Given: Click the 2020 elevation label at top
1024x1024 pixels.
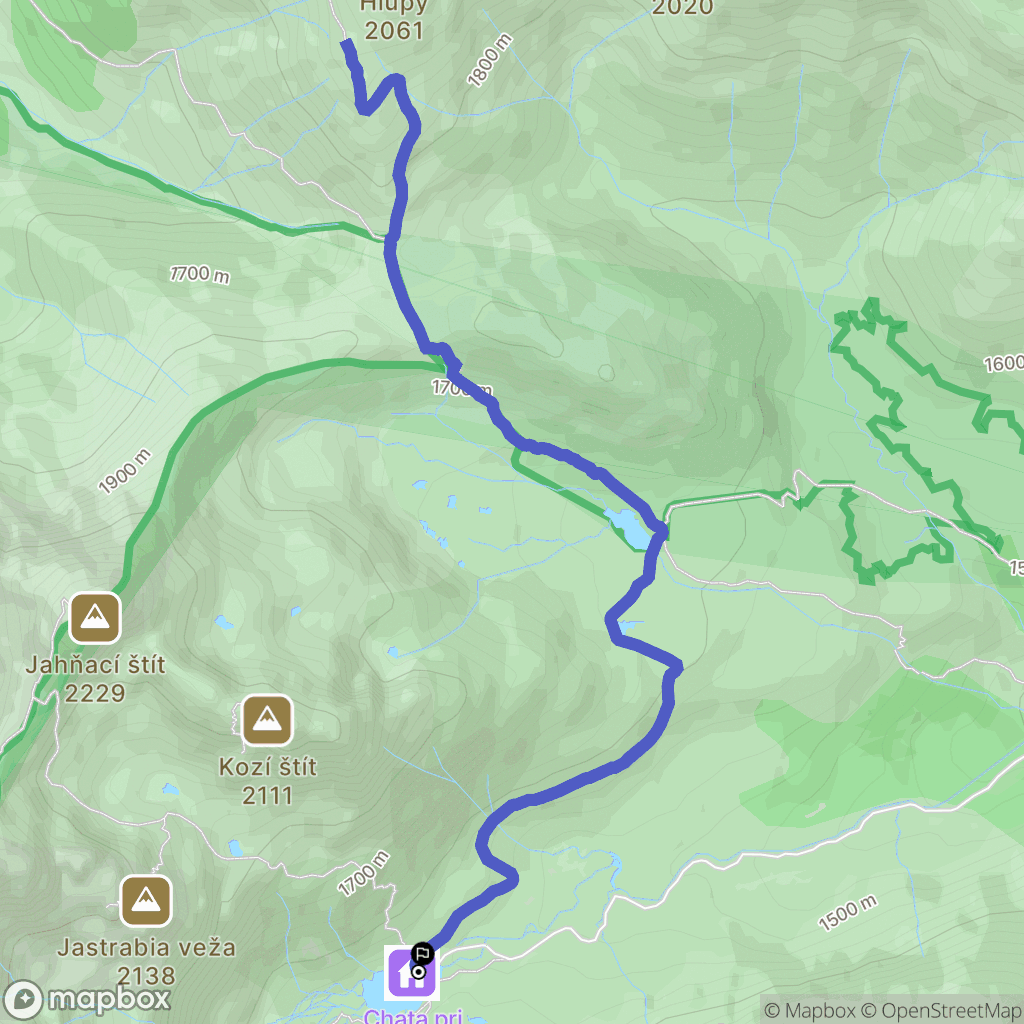Looking at the screenshot, I should click(x=682, y=8).
